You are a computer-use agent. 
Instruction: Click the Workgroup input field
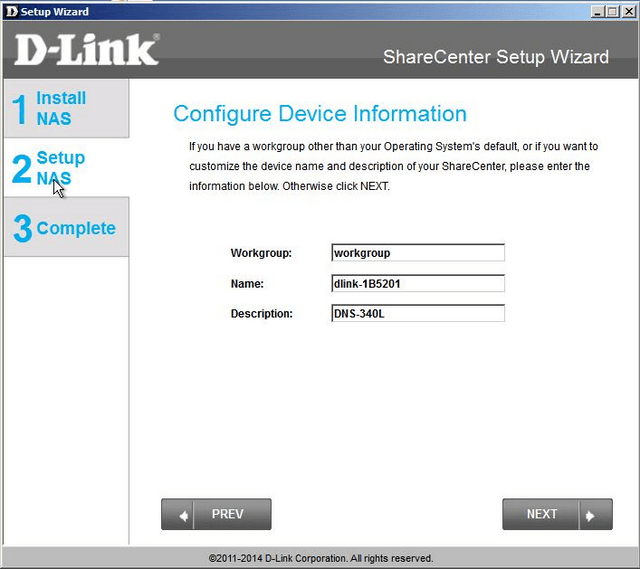[x=418, y=253]
